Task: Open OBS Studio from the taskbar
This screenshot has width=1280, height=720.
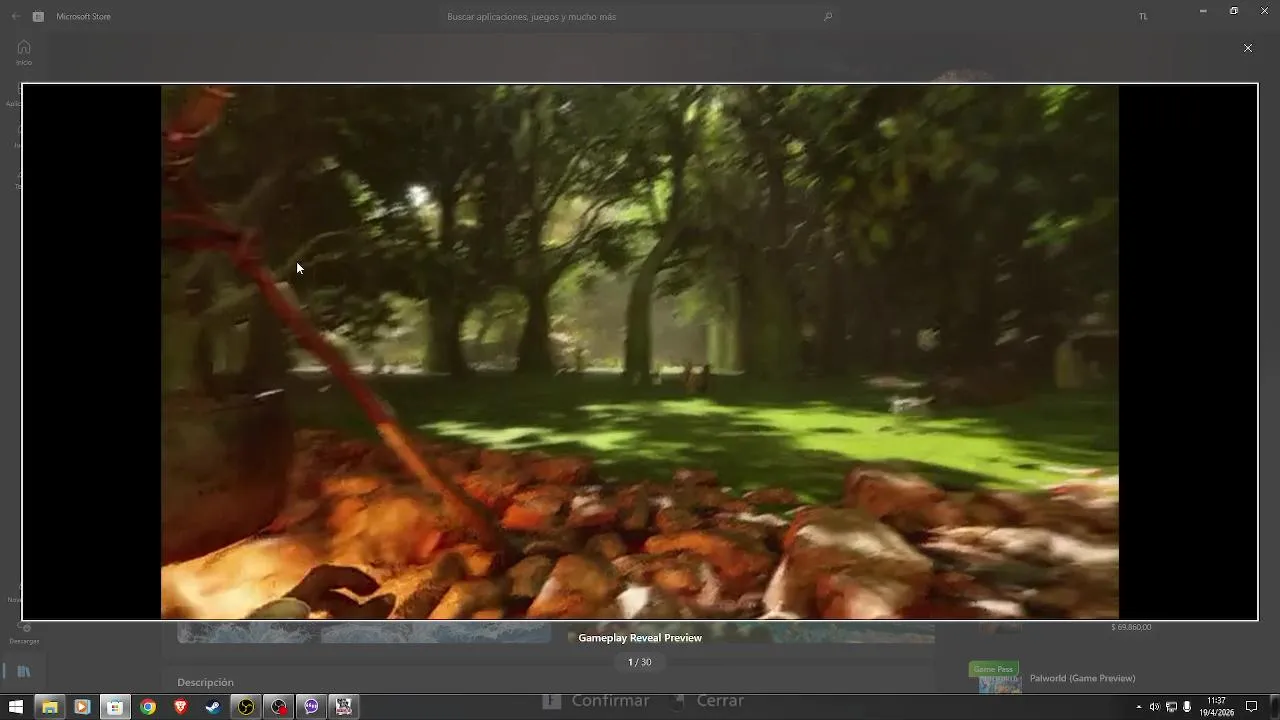Action: tap(246, 707)
